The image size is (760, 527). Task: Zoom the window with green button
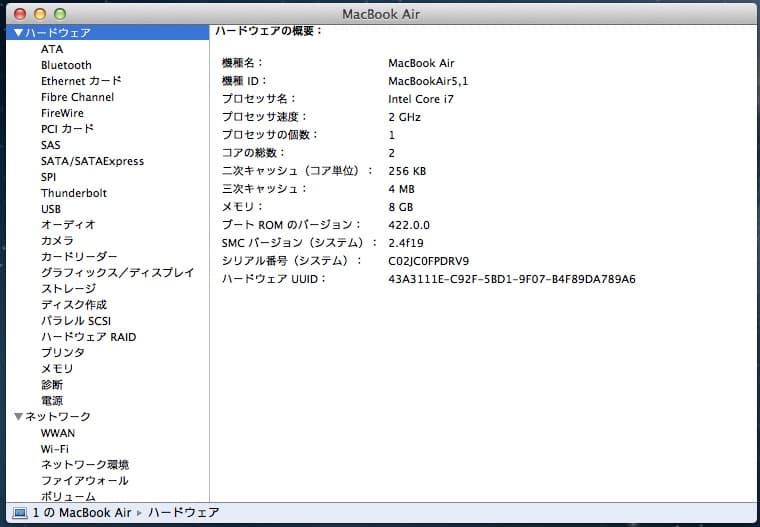tap(60, 14)
